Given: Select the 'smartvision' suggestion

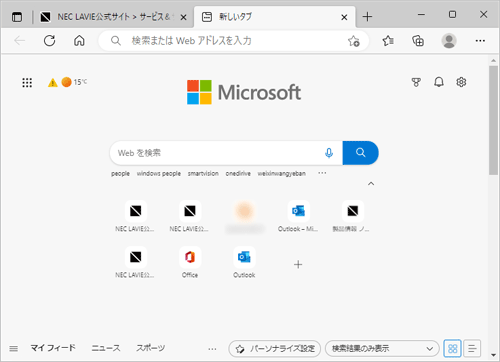Looking at the screenshot, I should [203, 174].
